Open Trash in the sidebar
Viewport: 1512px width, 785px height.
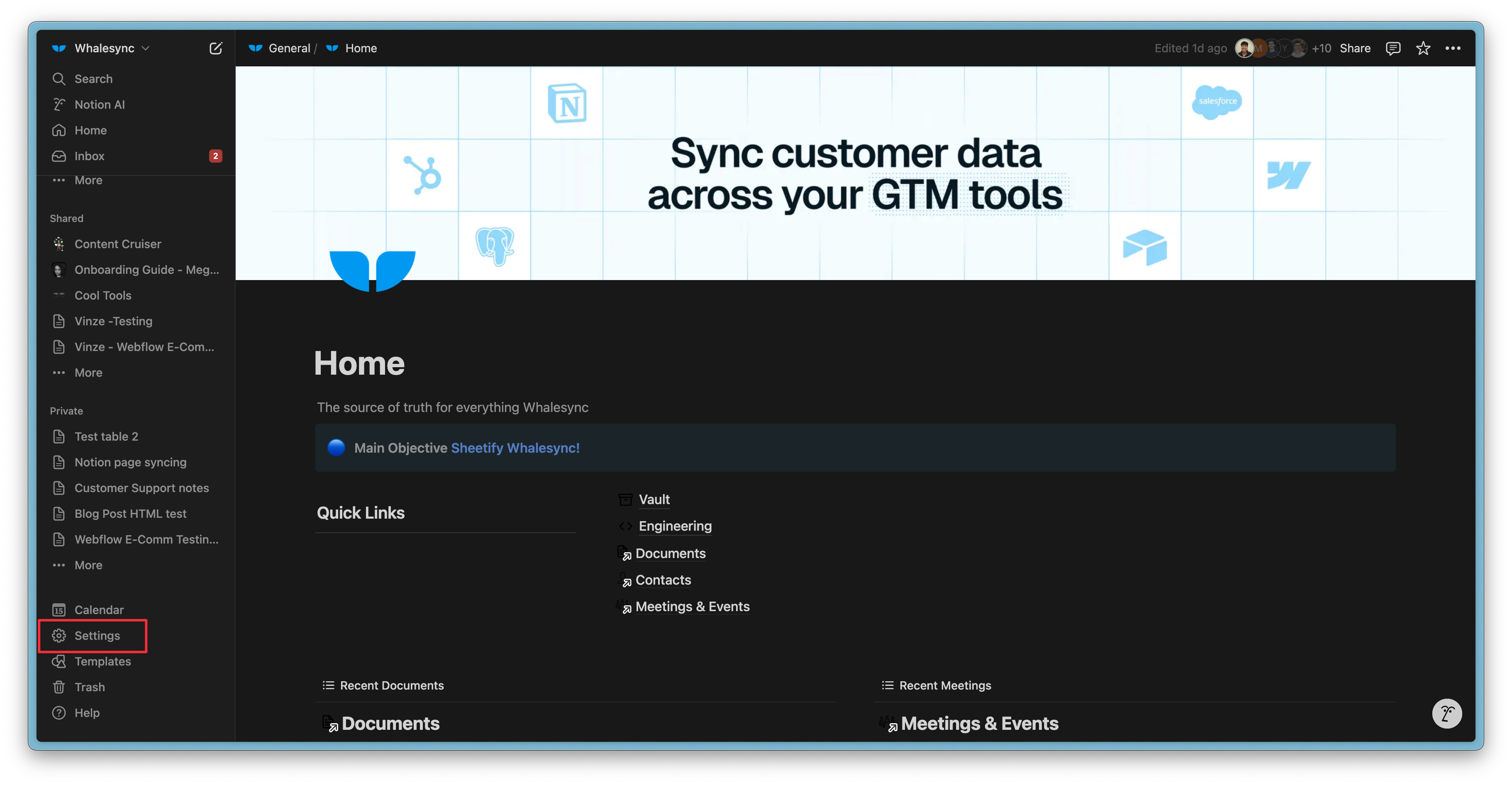click(x=89, y=687)
